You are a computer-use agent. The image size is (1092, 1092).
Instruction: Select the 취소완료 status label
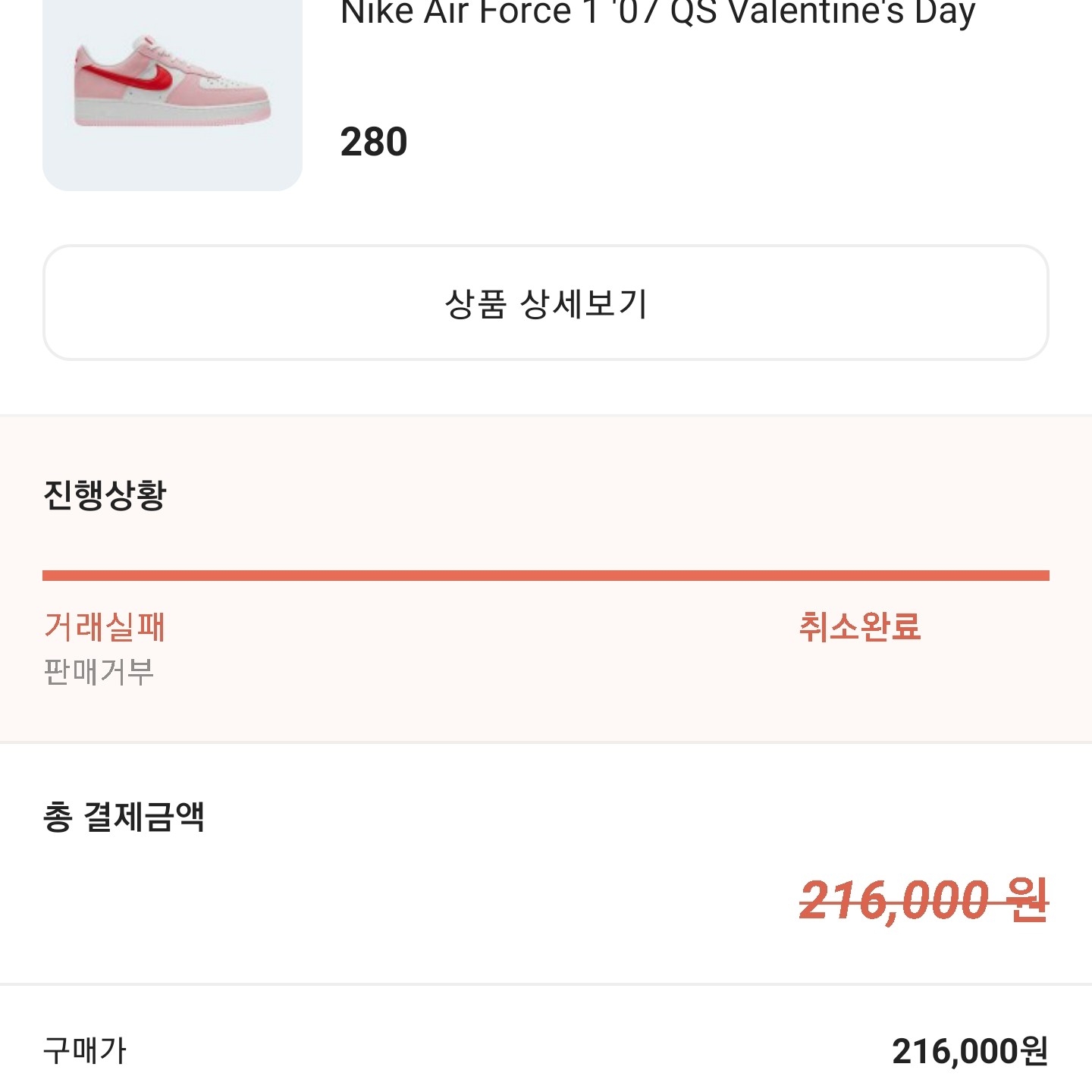point(860,627)
